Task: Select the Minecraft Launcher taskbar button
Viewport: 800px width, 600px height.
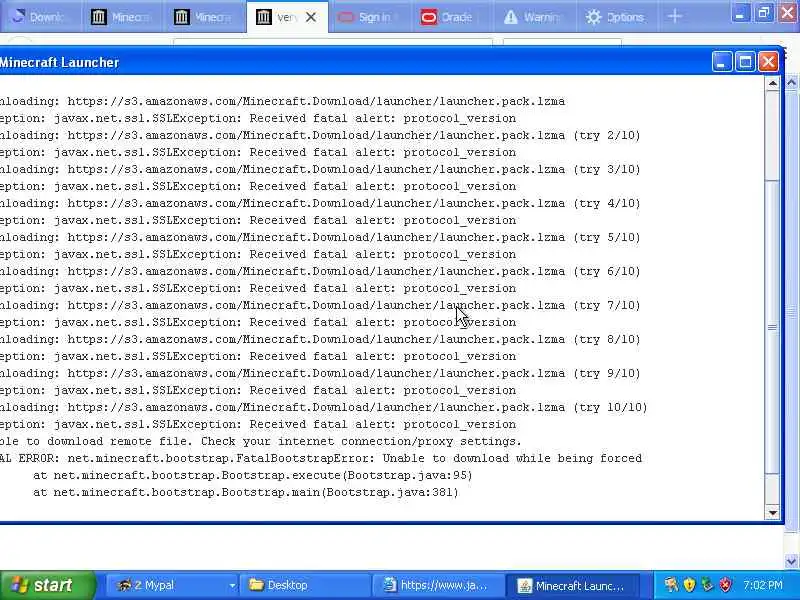Action: (x=572, y=585)
